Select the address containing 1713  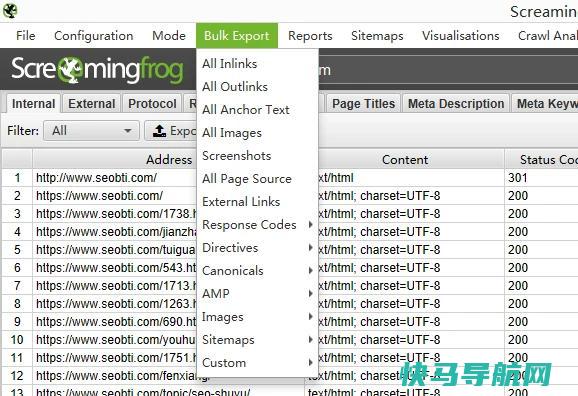click(x=116, y=286)
